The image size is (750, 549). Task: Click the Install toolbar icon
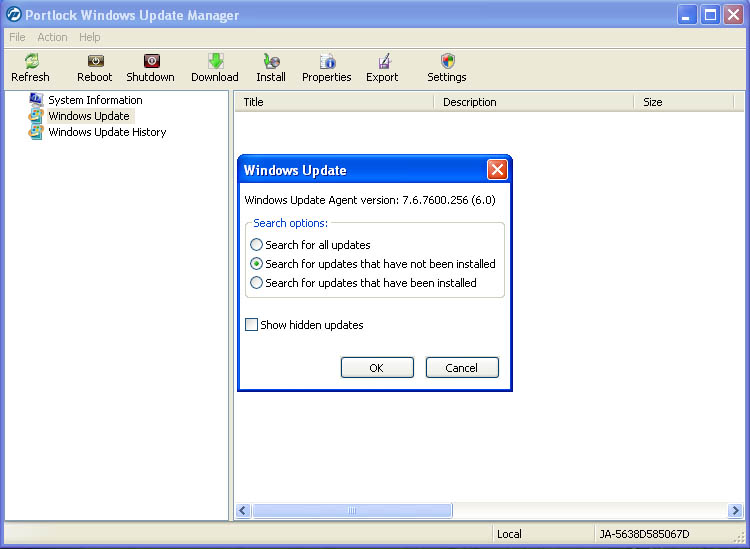click(272, 61)
